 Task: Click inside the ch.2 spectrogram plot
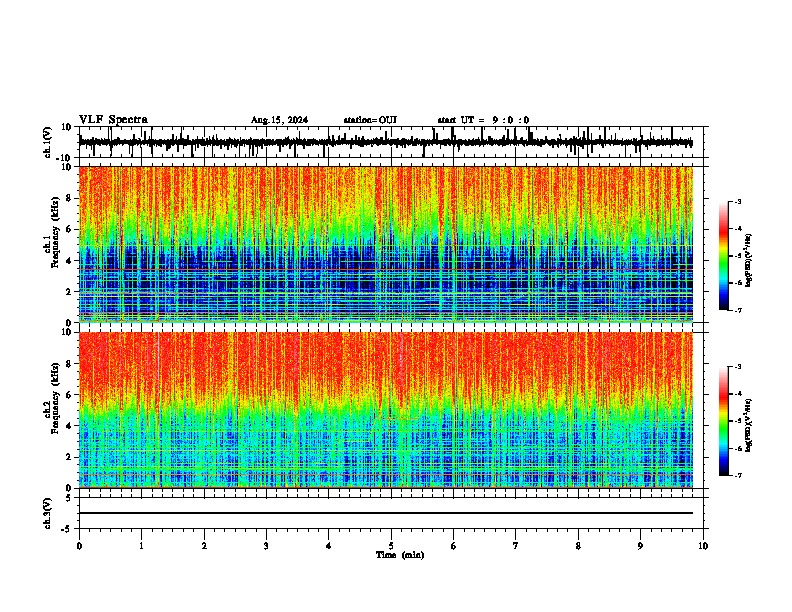coord(386,410)
